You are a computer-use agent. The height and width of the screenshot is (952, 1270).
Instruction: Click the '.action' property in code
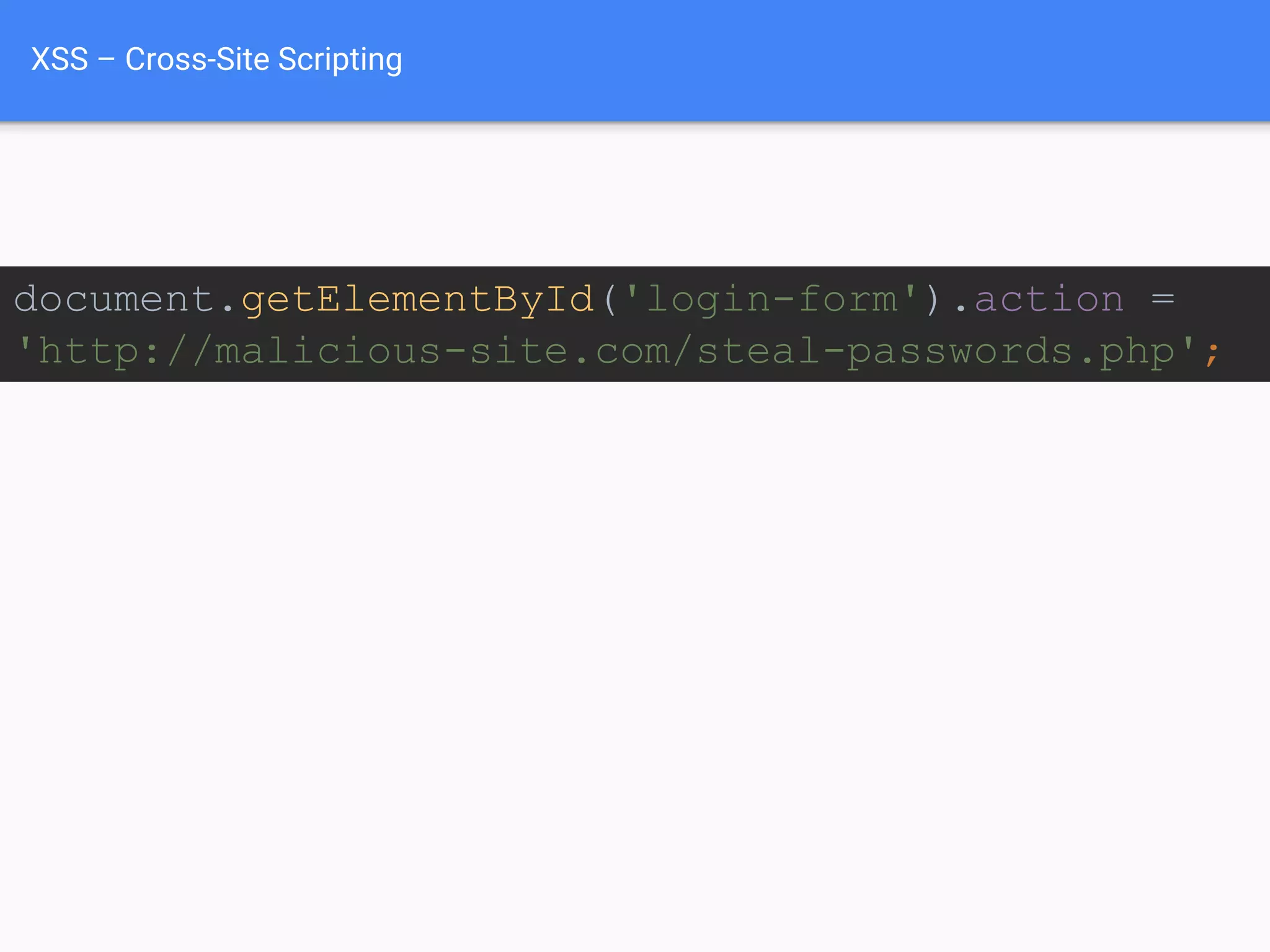coord(1039,299)
